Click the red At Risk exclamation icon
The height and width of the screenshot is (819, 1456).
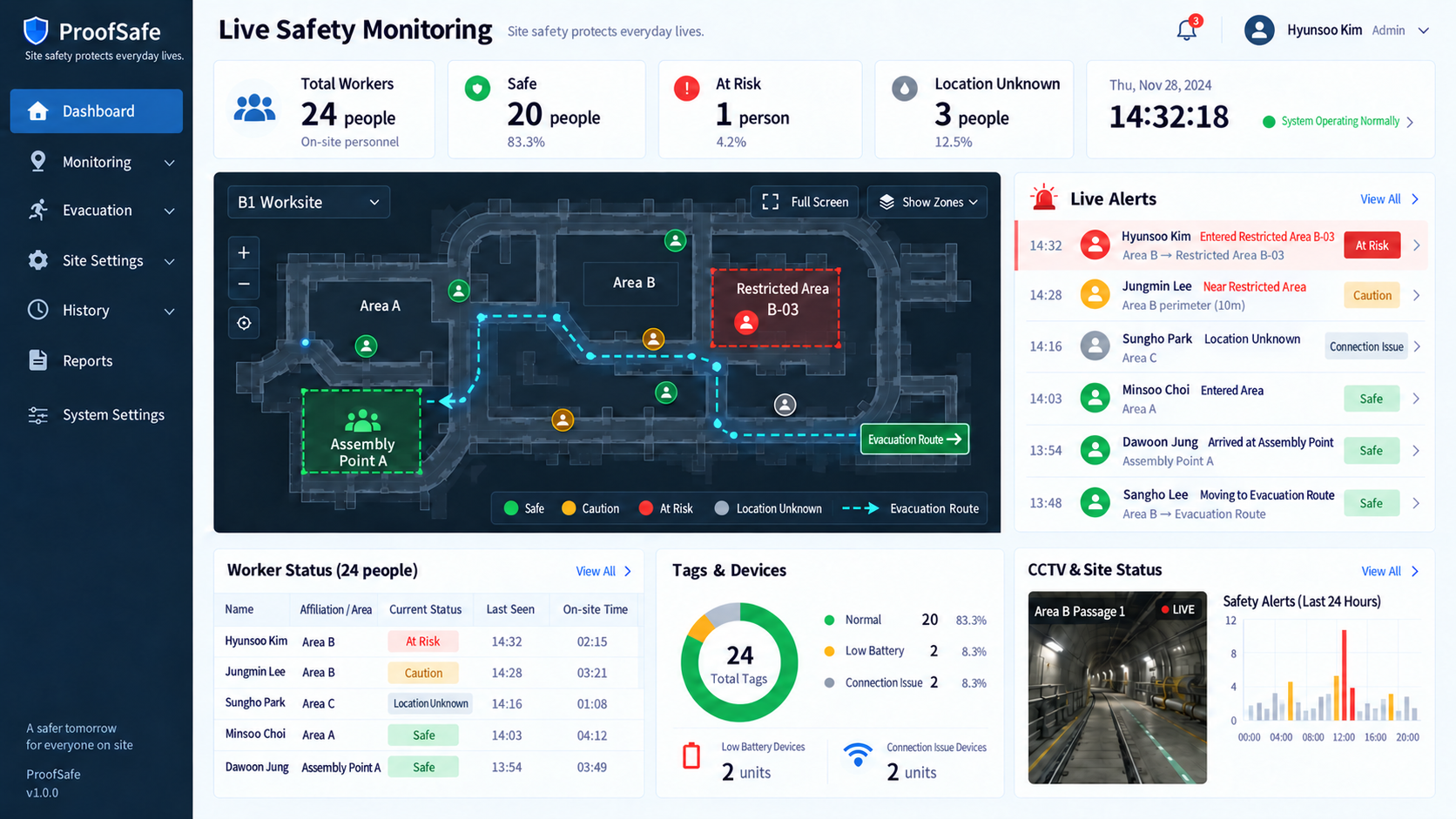(686, 89)
